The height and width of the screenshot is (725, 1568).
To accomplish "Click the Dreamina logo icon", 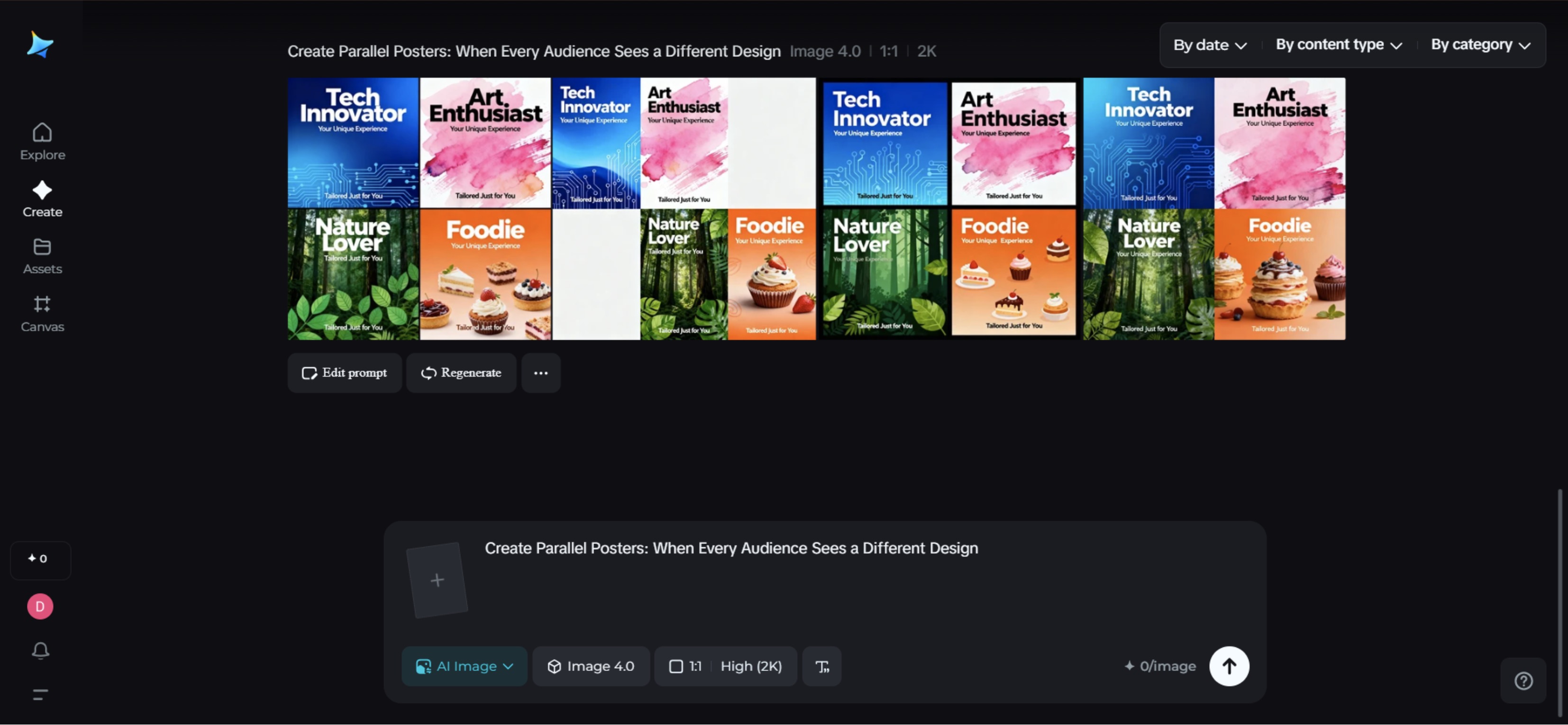I will point(40,45).
